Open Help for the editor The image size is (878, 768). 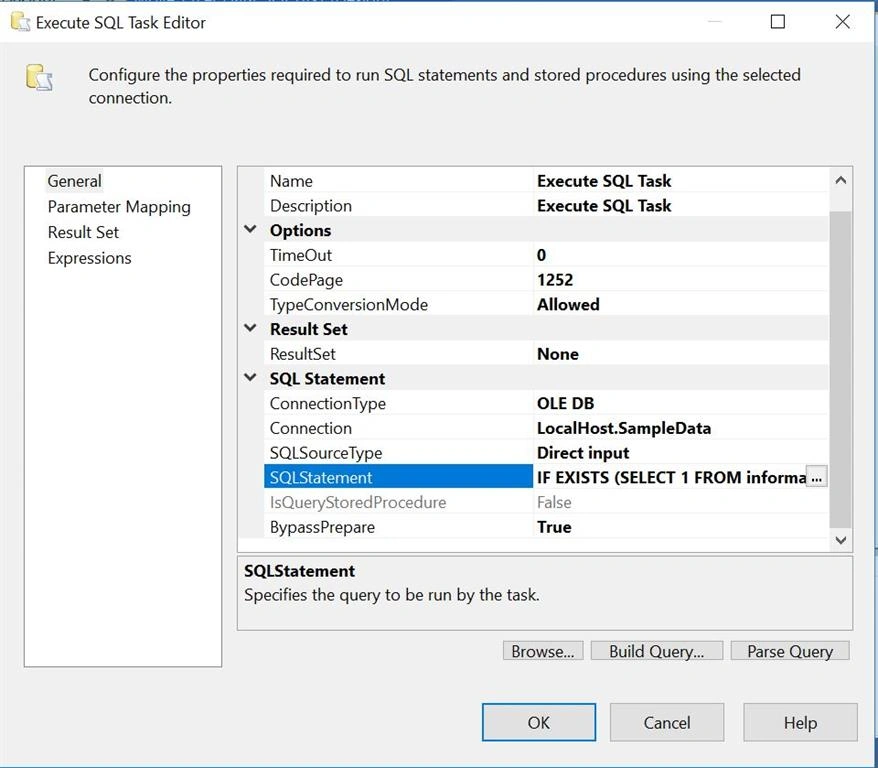(800, 723)
